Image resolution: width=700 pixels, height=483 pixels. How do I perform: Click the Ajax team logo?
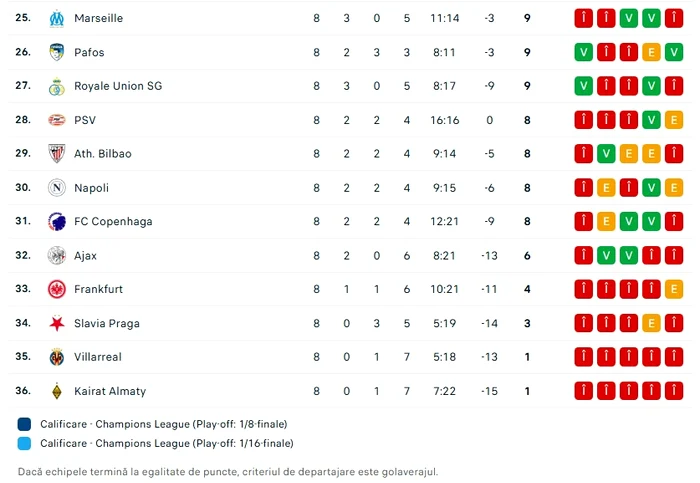click(x=57, y=255)
